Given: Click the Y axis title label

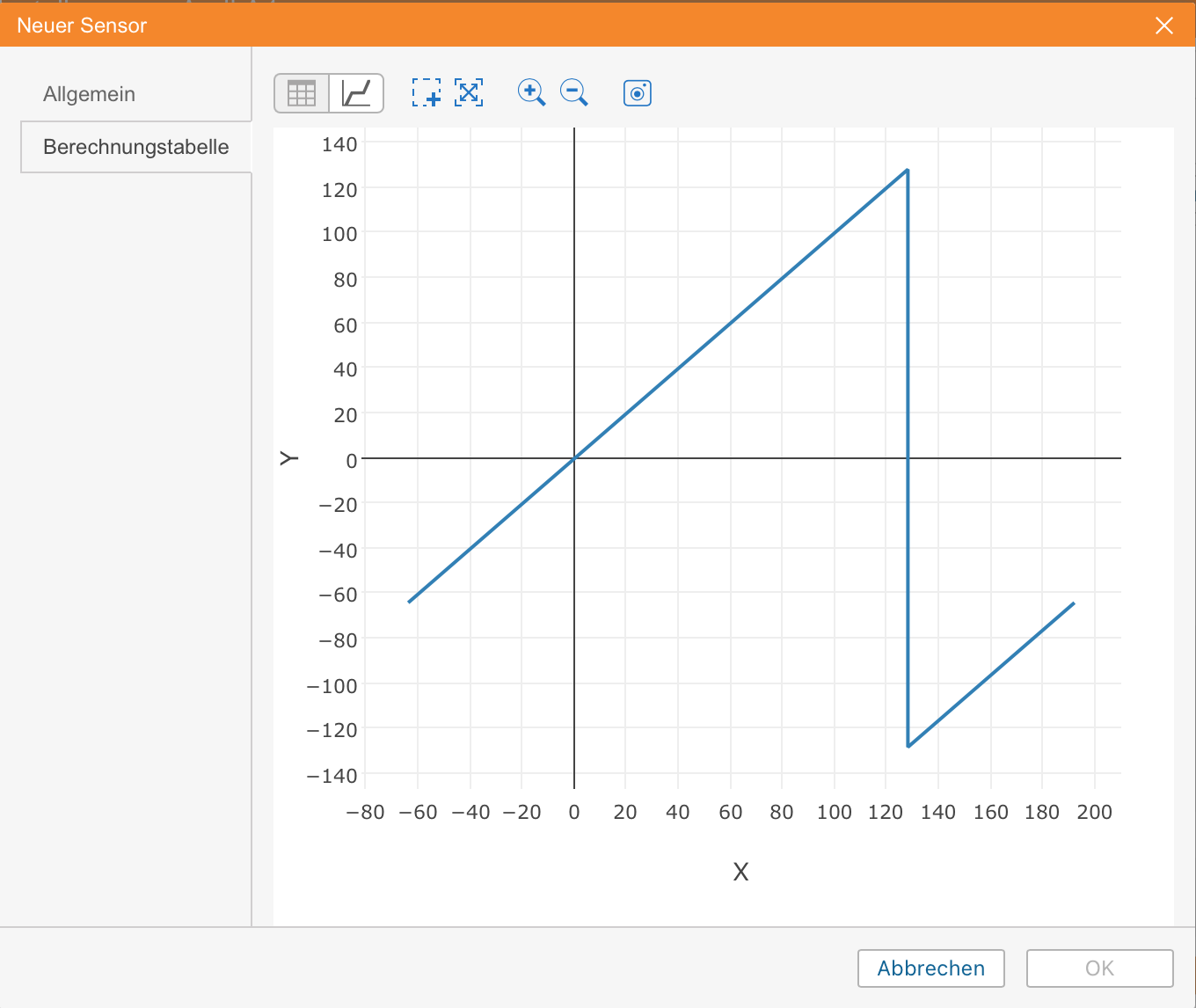Looking at the screenshot, I should (289, 458).
